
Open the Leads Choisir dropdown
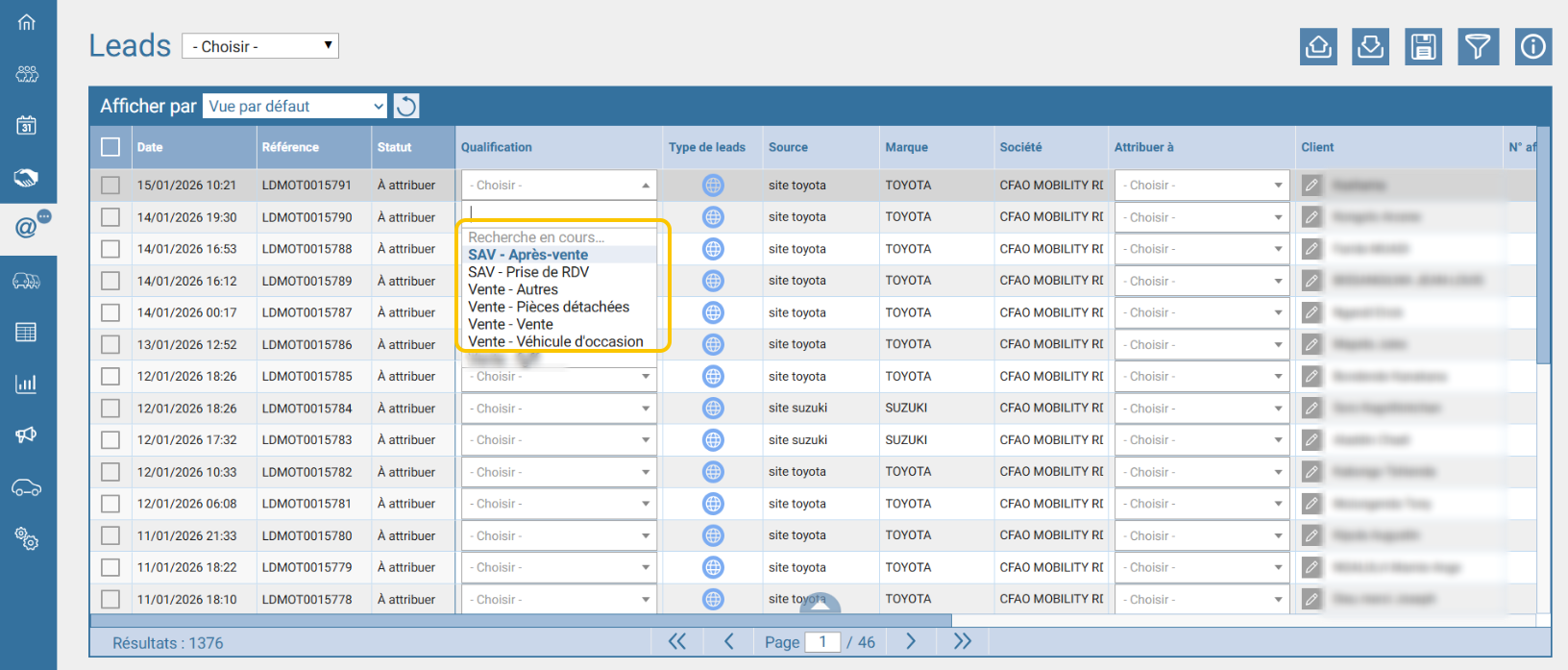click(x=260, y=46)
